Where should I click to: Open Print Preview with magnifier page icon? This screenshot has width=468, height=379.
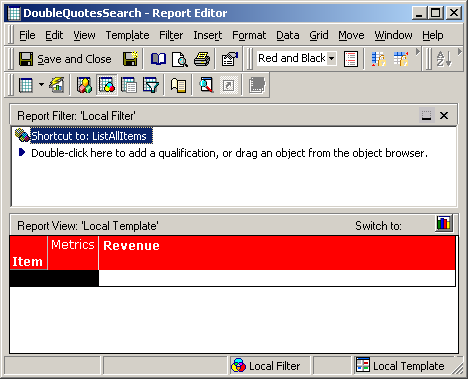[x=180, y=59]
